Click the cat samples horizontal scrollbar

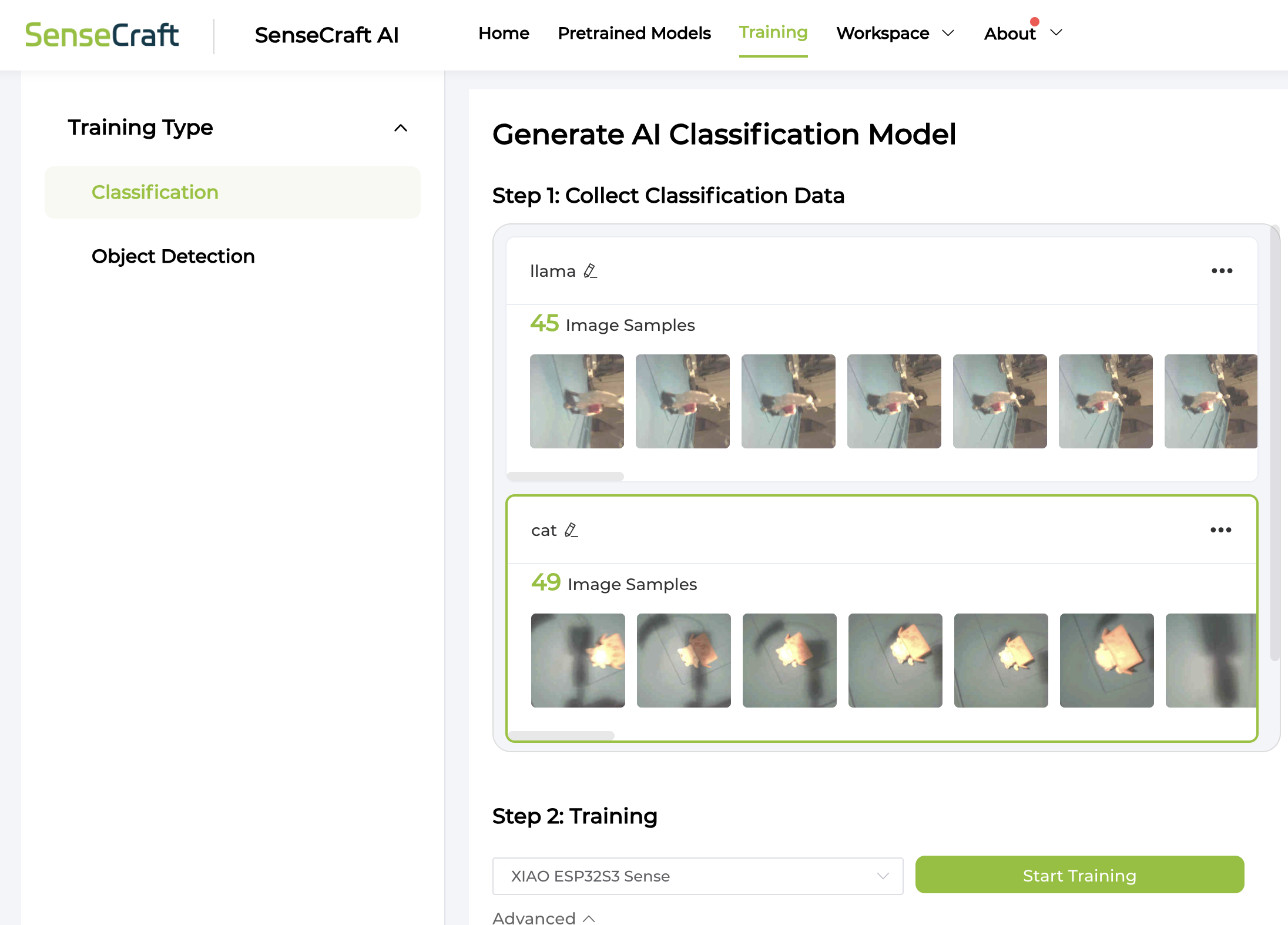point(562,735)
